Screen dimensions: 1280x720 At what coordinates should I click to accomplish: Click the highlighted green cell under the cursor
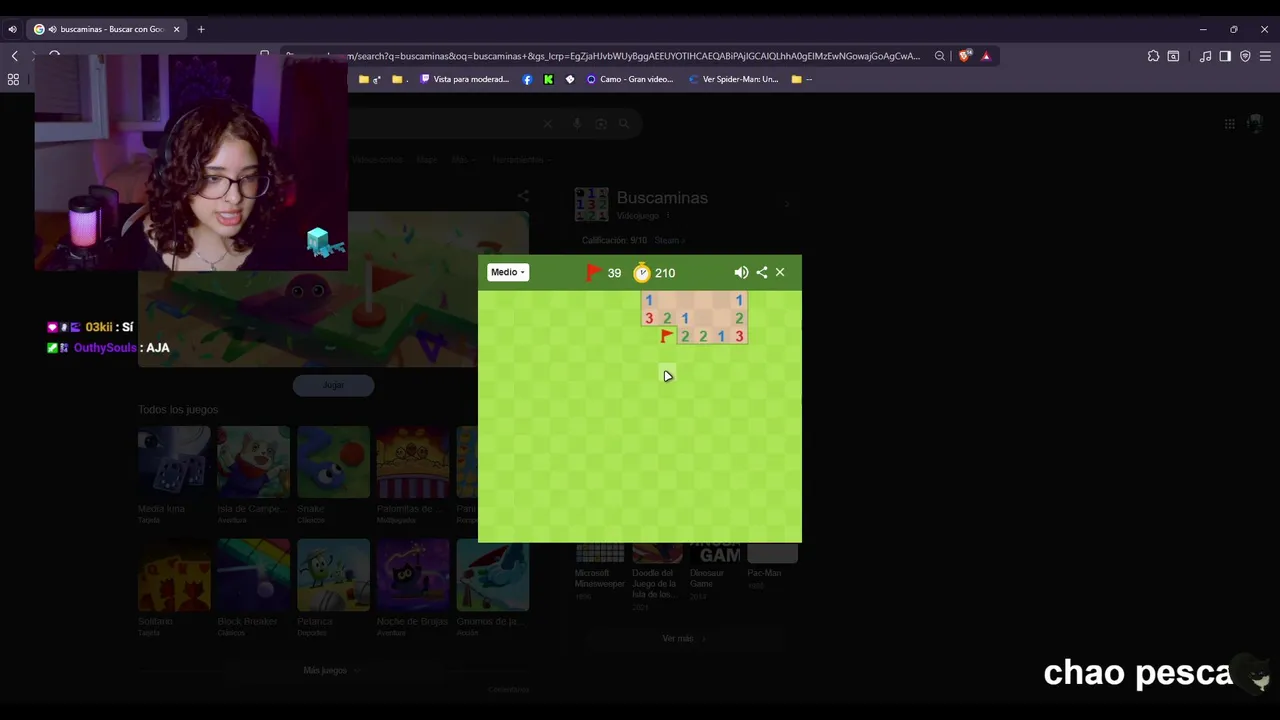(667, 372)
